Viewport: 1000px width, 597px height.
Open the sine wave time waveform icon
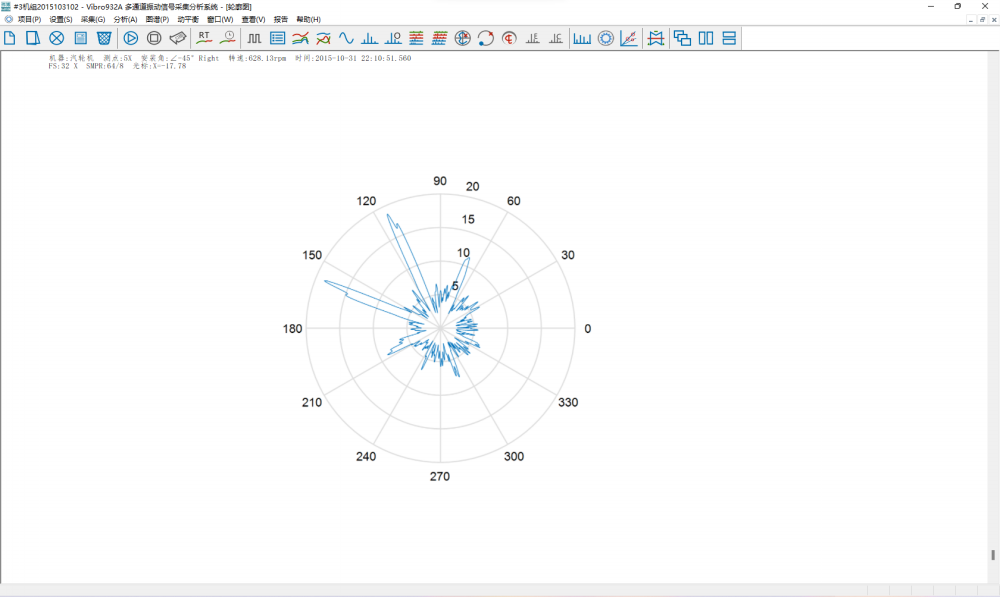(346, 38)
